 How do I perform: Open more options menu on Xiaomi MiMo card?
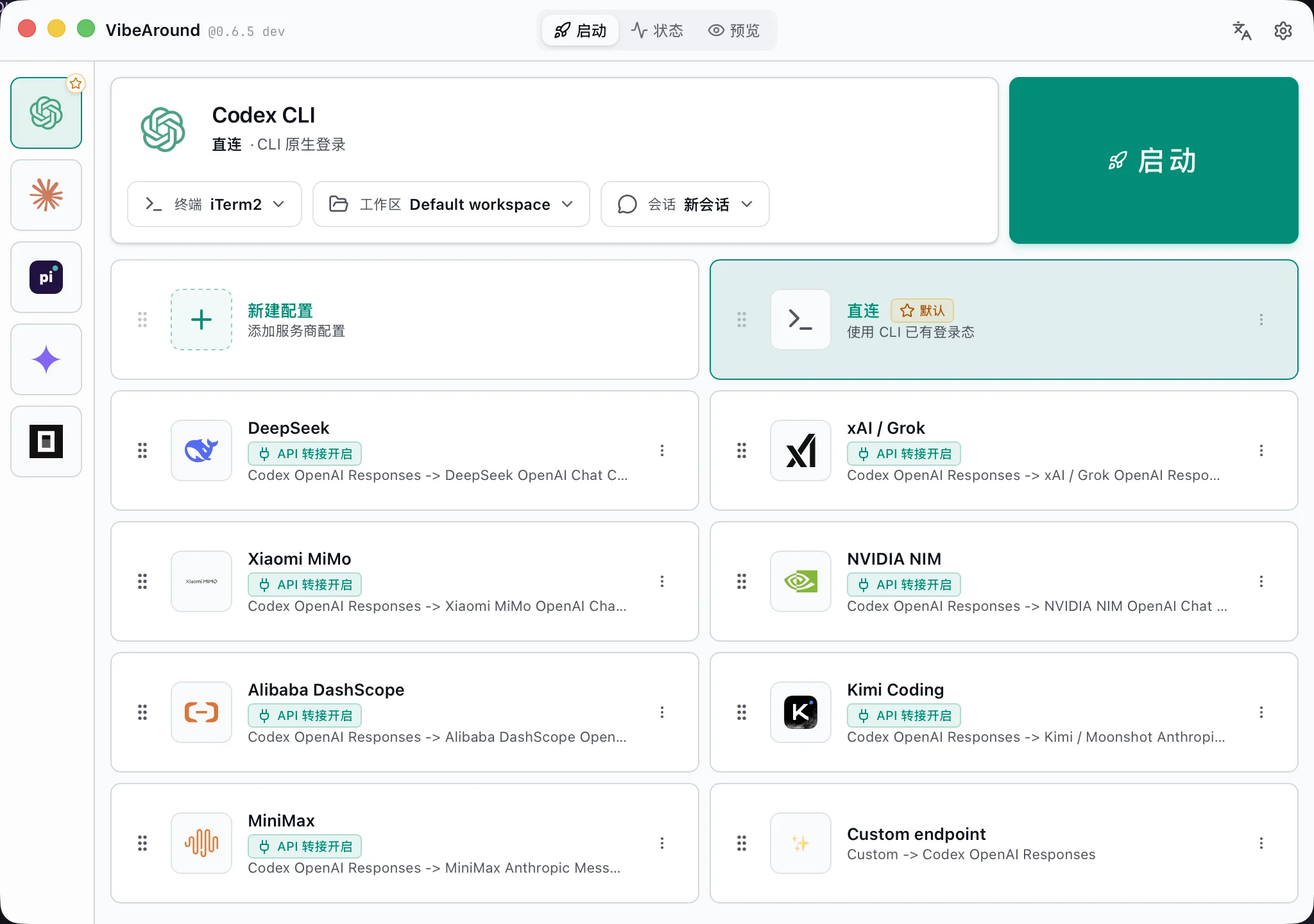[662, 581]
